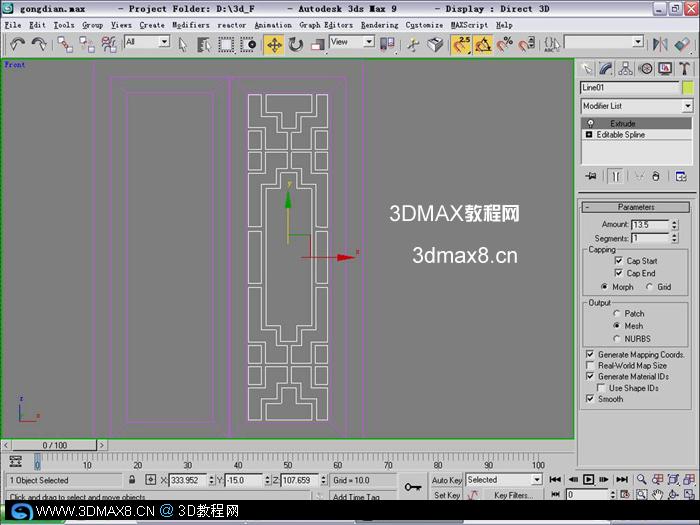This screenshot has width=700, height=525.
Task: Select Mesh output radio button
Action: [x=617, y=325]
